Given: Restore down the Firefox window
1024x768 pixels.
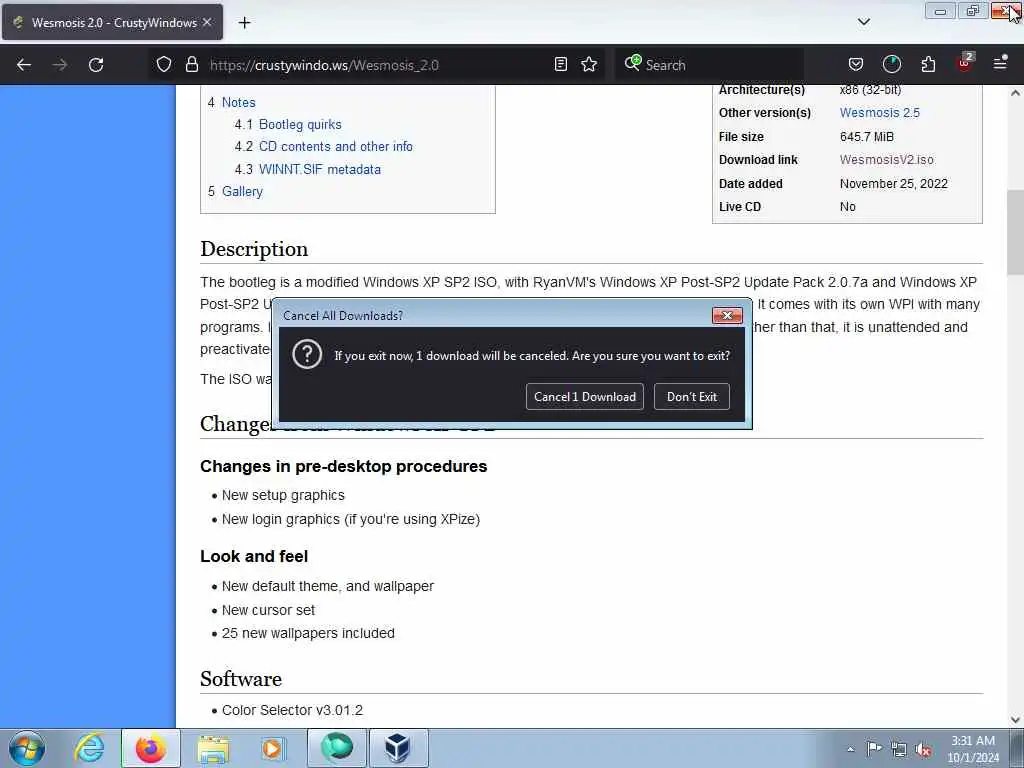Looking at the screenshot, I should (972, 11).
